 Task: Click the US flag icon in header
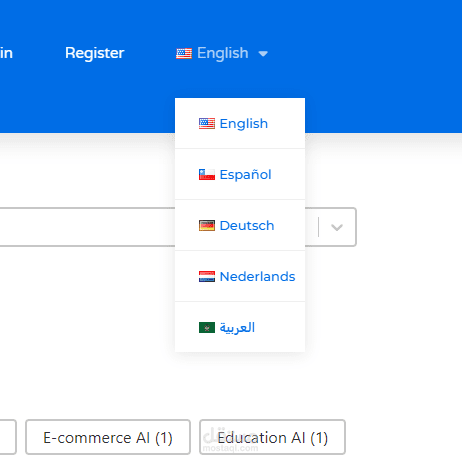tap(184, 54)
